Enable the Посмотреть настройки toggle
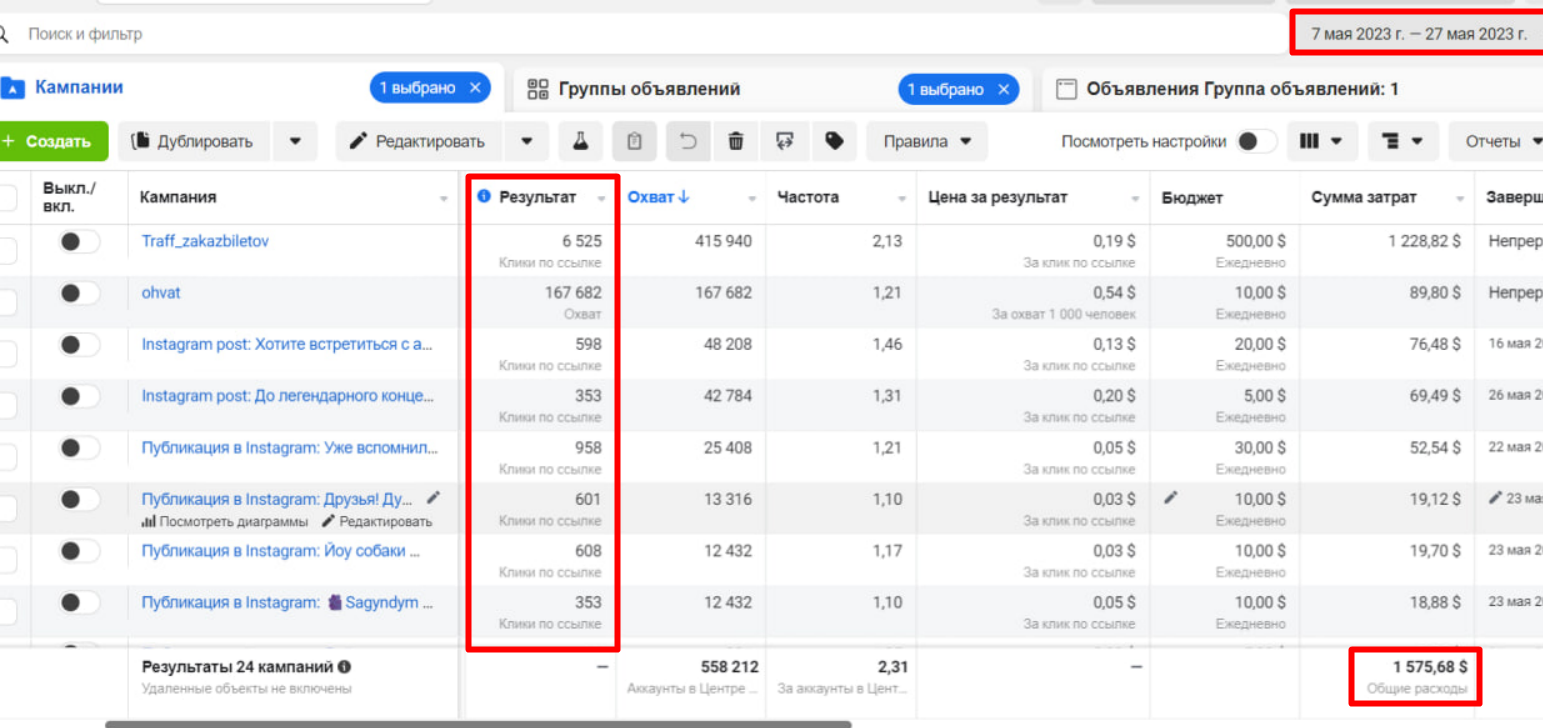Image resolution: width=1543 pixels, height=728 pixels. [1256, 142]
